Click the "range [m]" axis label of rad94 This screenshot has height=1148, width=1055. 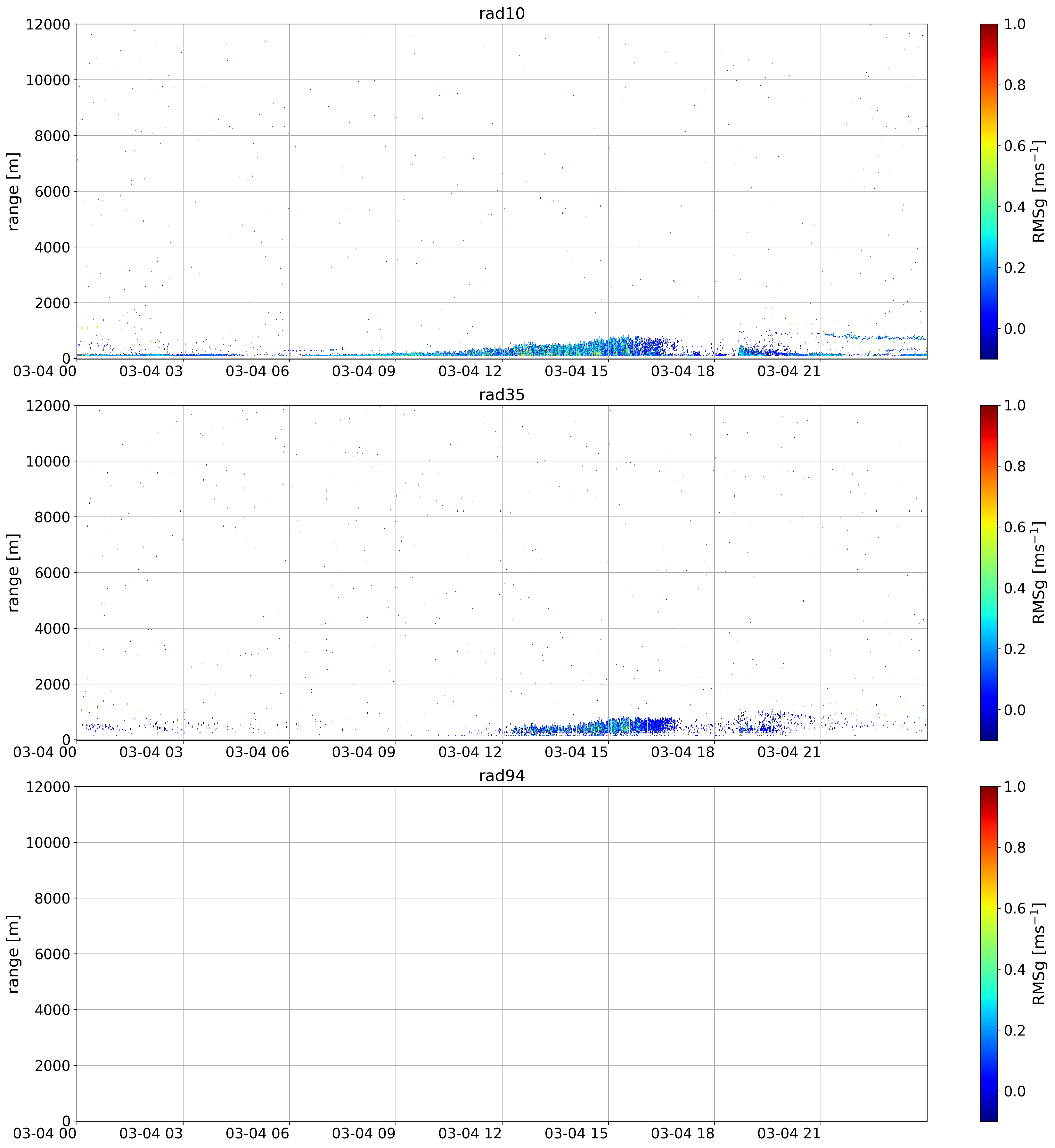coord(14,954)
